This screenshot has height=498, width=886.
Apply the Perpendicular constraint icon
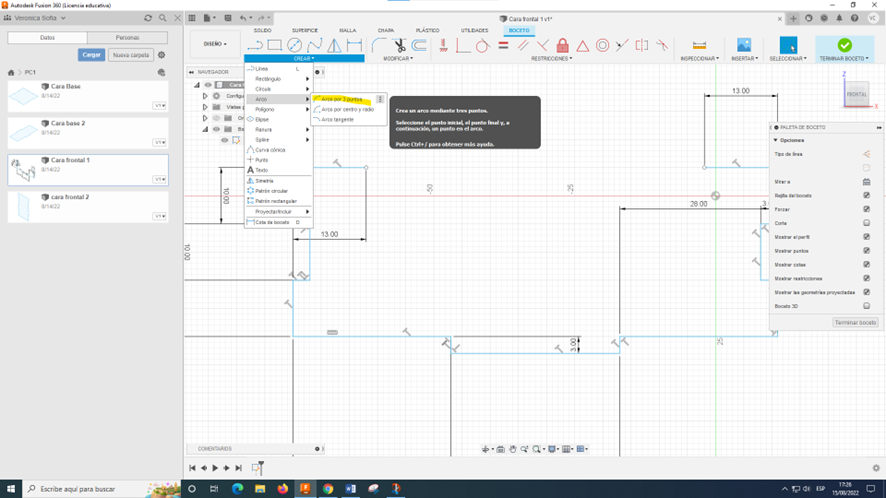click(543, 45)
